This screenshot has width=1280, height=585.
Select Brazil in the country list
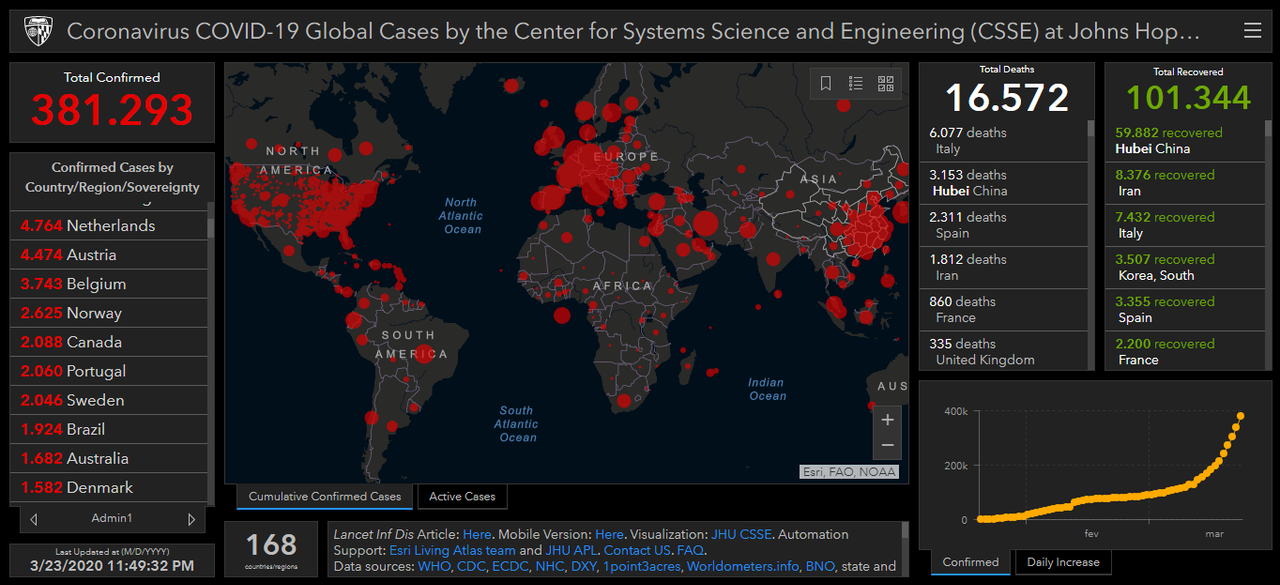pos(108,429)
